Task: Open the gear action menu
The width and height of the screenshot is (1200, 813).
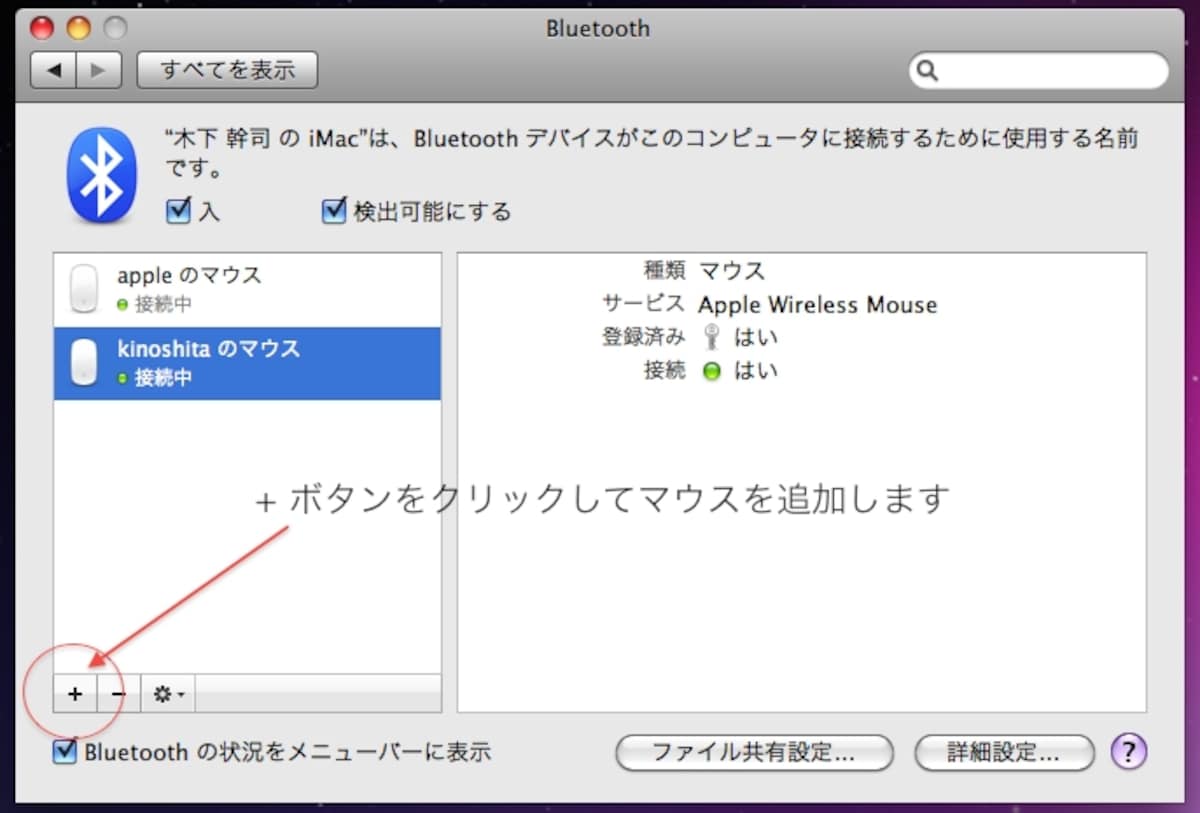Action: [167, 693]
